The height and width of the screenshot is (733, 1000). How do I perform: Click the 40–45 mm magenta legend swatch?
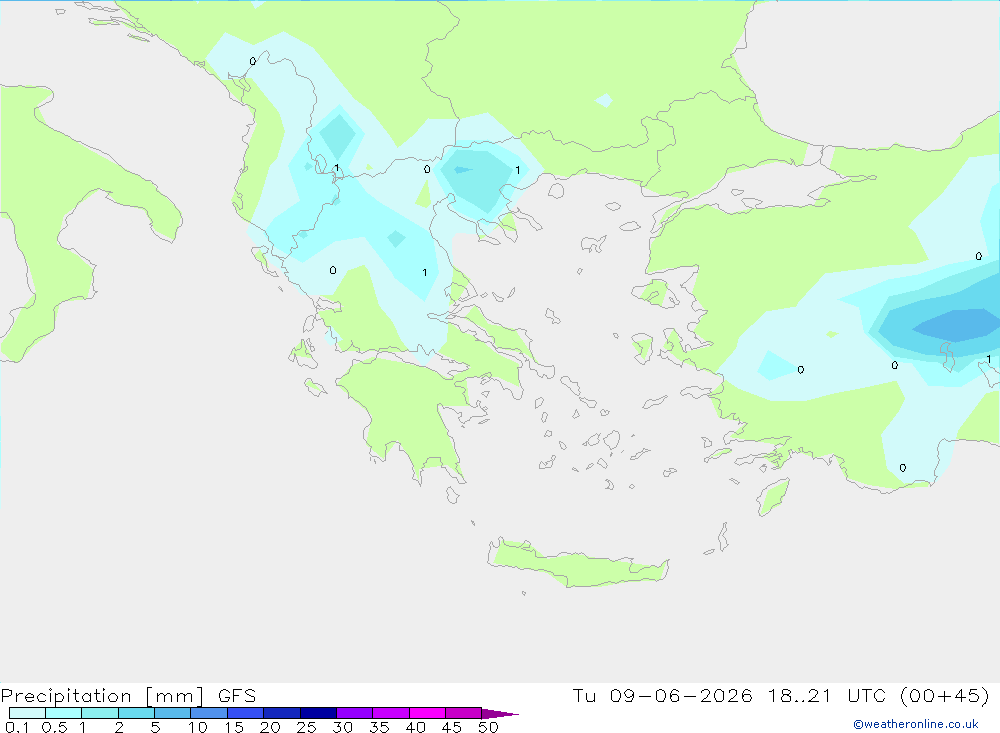coord(427,713)
